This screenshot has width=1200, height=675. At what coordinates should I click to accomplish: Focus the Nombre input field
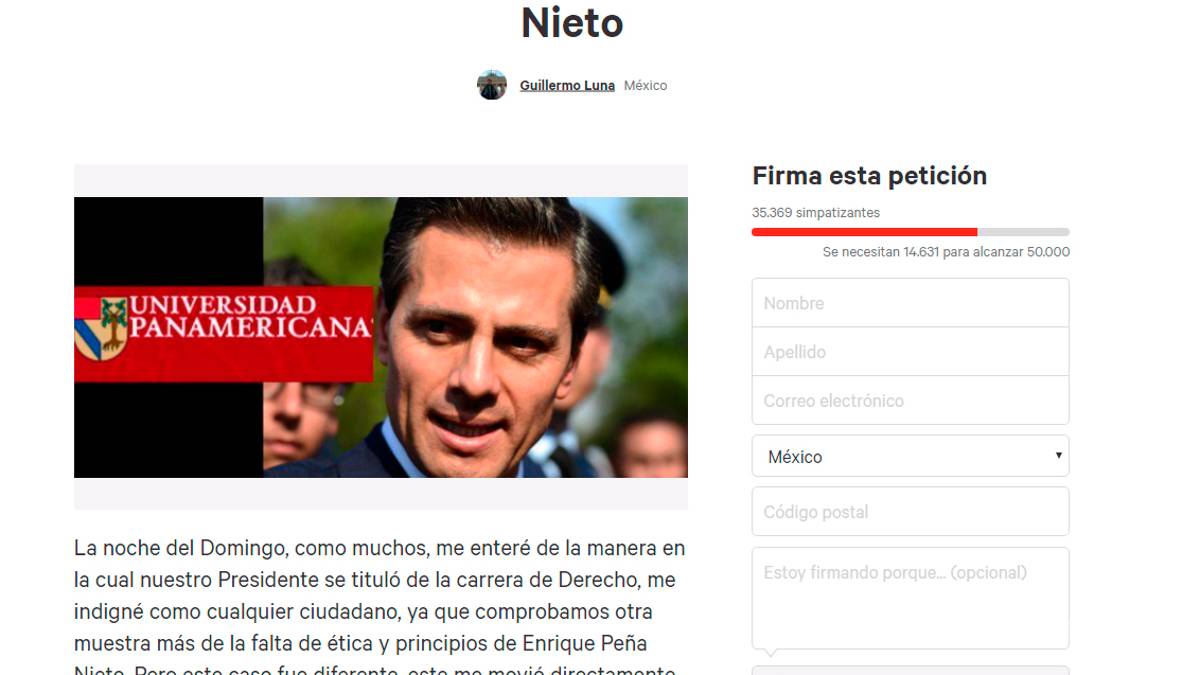coord(910,303)
